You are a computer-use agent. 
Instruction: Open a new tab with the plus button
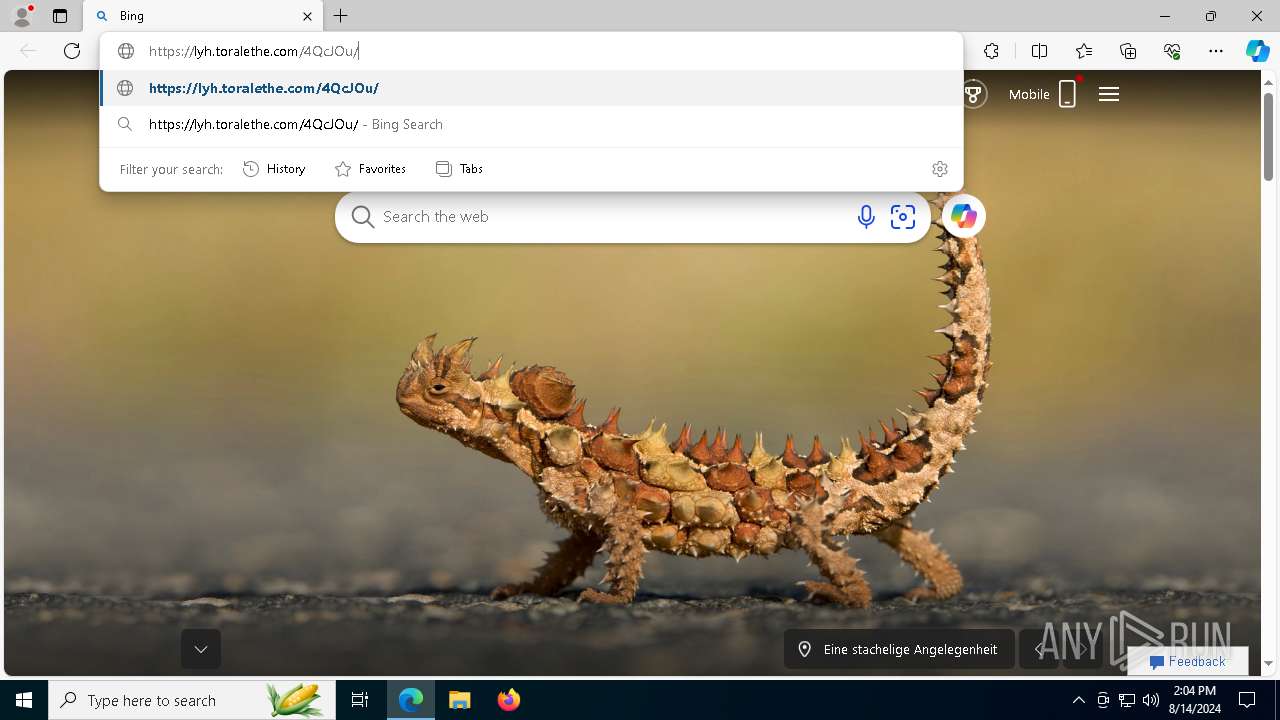click(x=341, y=16)
